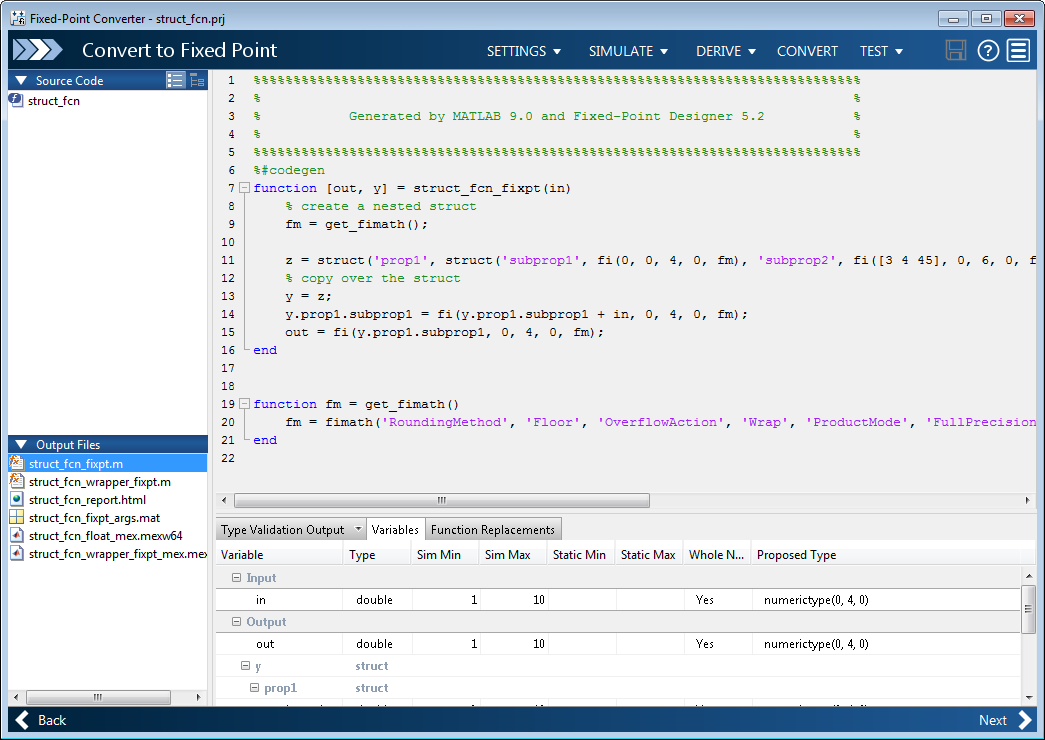The height and width of the screenshot is (740, 1045).
Task: Collapse the Output variables group
Action: click(x=237, y=622)
